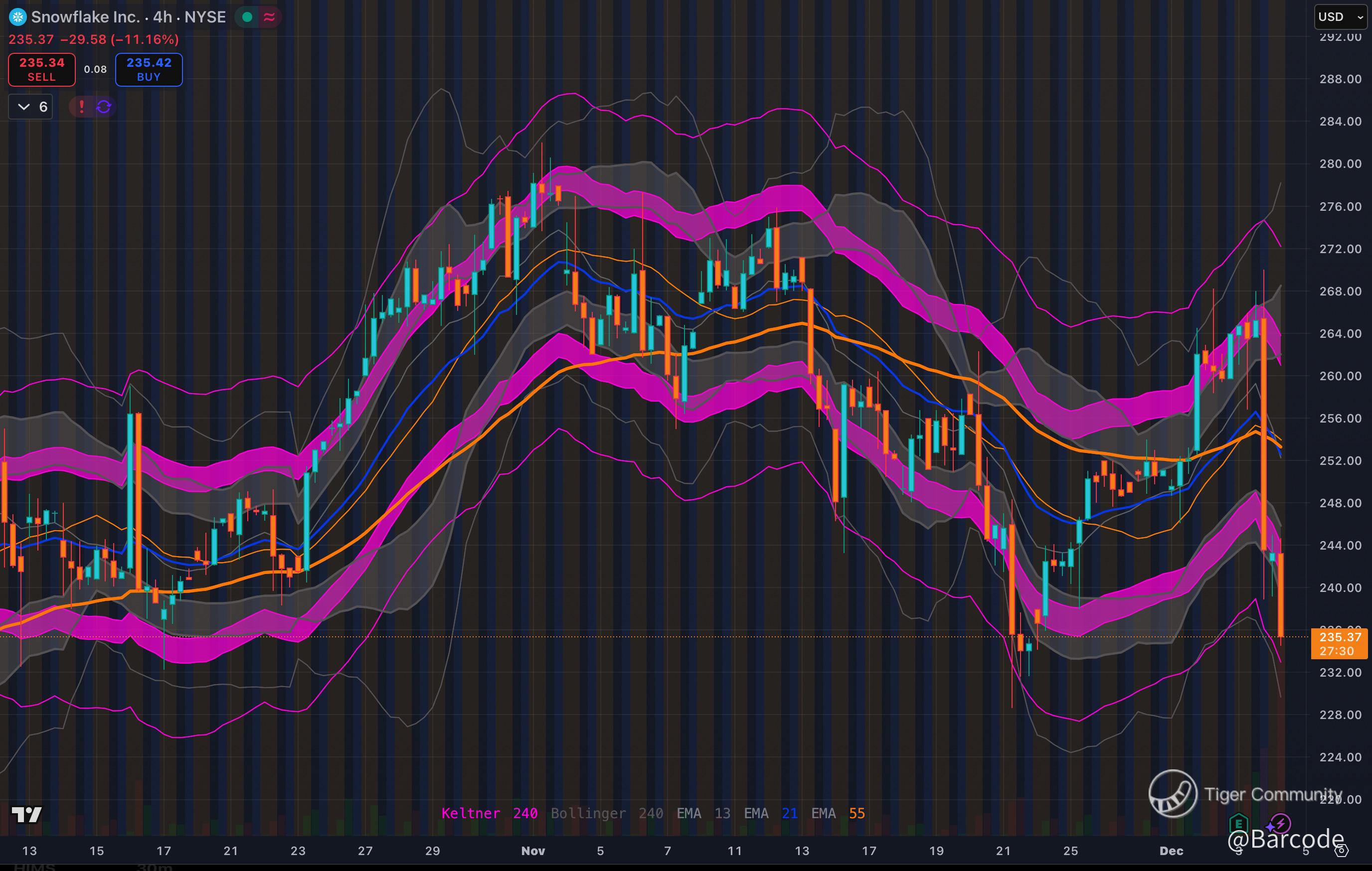Click the Snowflake Inc. symbol title
1372x871 pixels.
[85, 17]
